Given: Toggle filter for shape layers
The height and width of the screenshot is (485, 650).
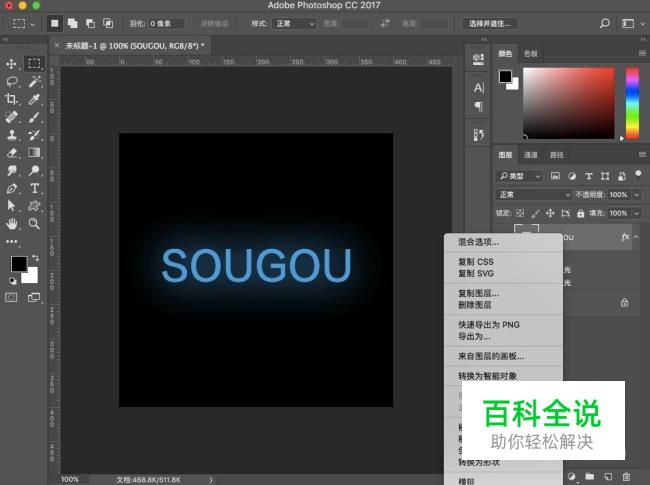Looking at the screenshot, I should click(605, 176).
